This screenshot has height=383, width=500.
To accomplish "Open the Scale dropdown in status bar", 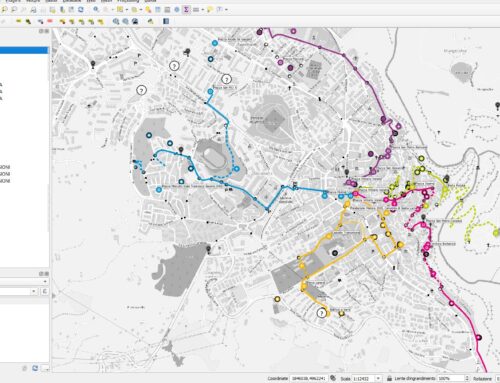I will click(378, 379).
